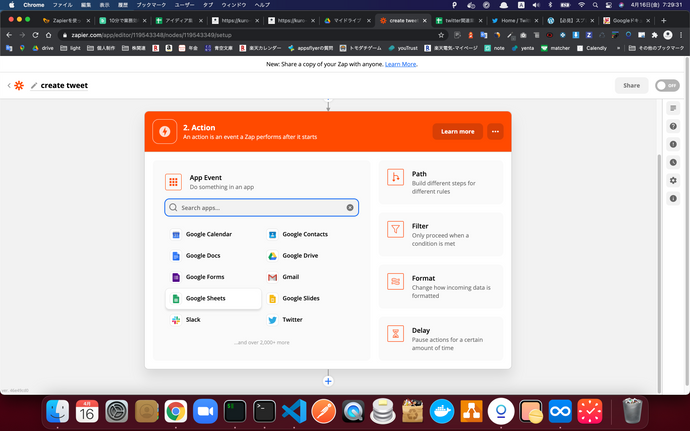This screenshot has width=690, height=431.
Task: Open outline icon at top of sidebar
Action: pyautogui.click(x=673, y=108)
